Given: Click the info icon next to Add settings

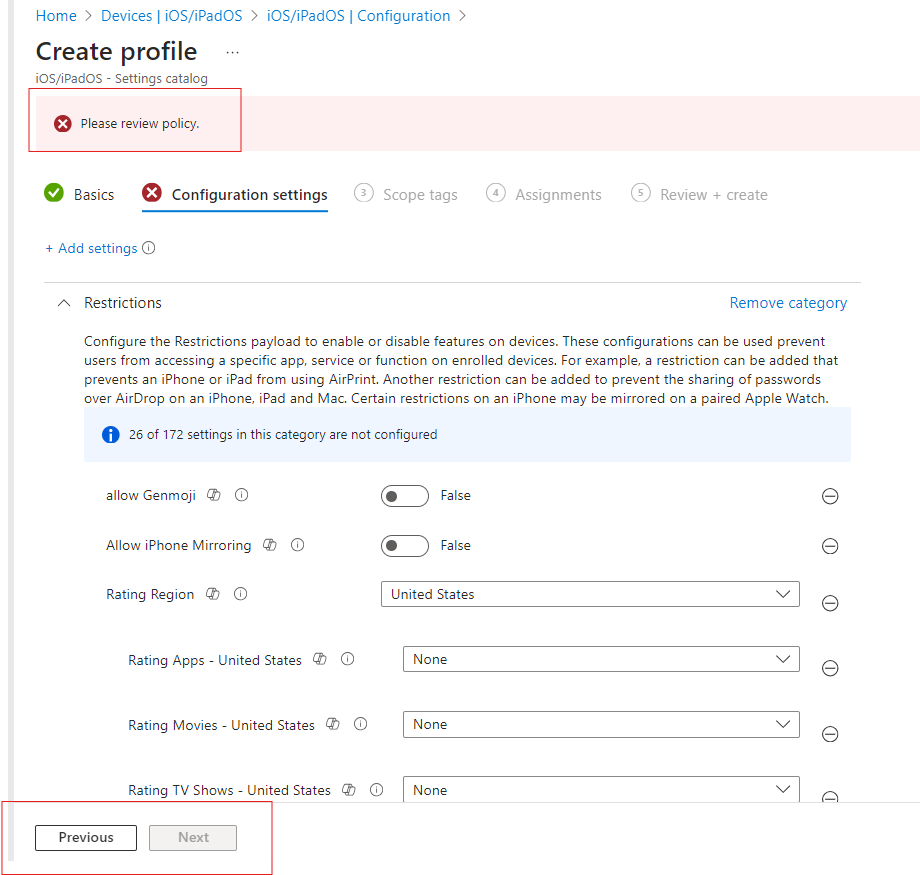Looking at the screenshot, I should 148,247.
